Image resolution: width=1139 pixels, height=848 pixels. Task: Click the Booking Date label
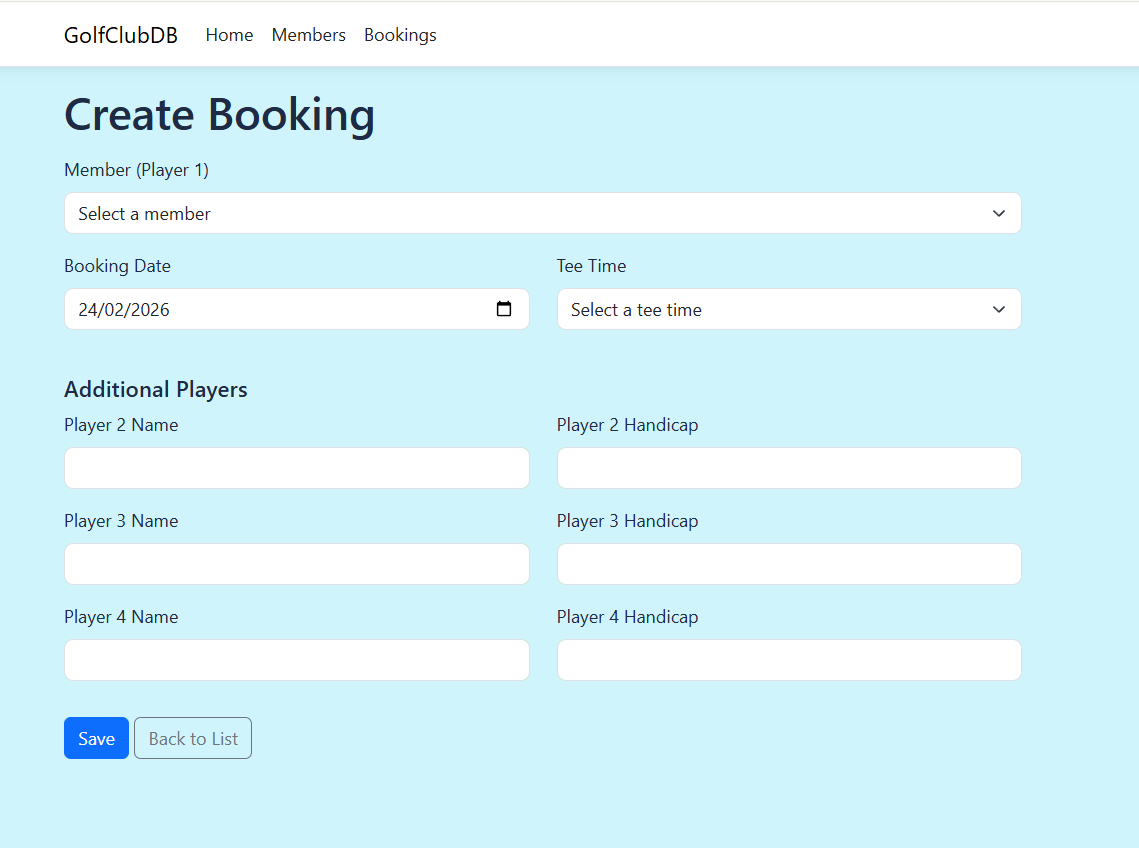[x=118, y=266]
